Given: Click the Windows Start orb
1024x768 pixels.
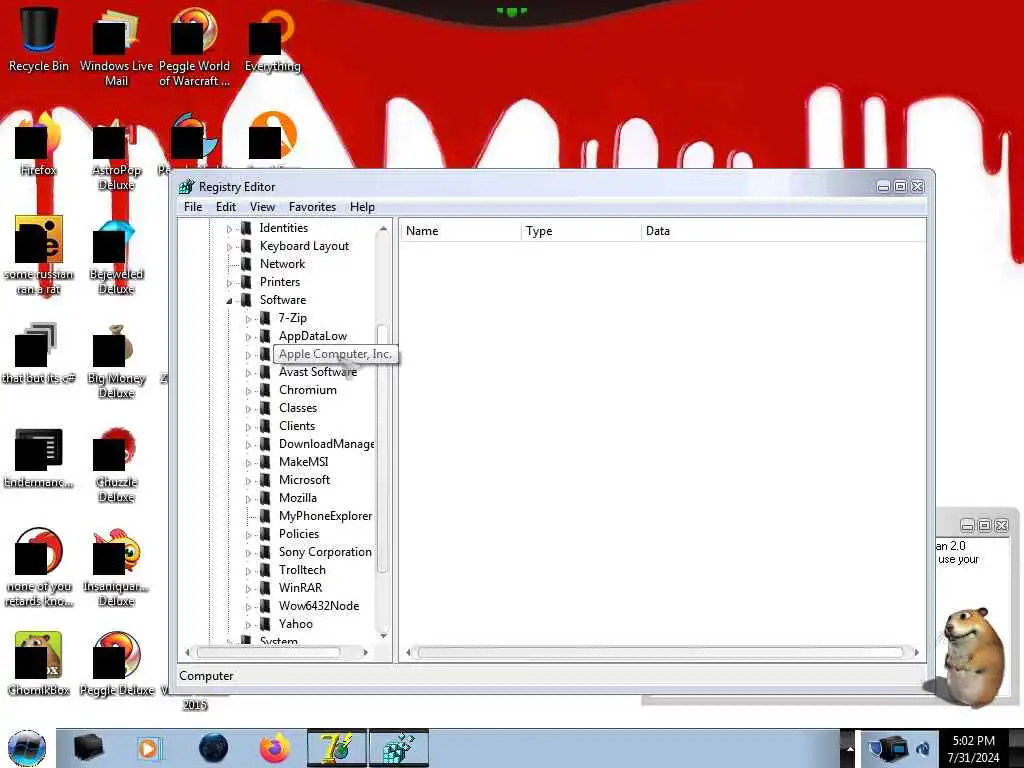Looking at the screenshot, I should click(27, 748).
